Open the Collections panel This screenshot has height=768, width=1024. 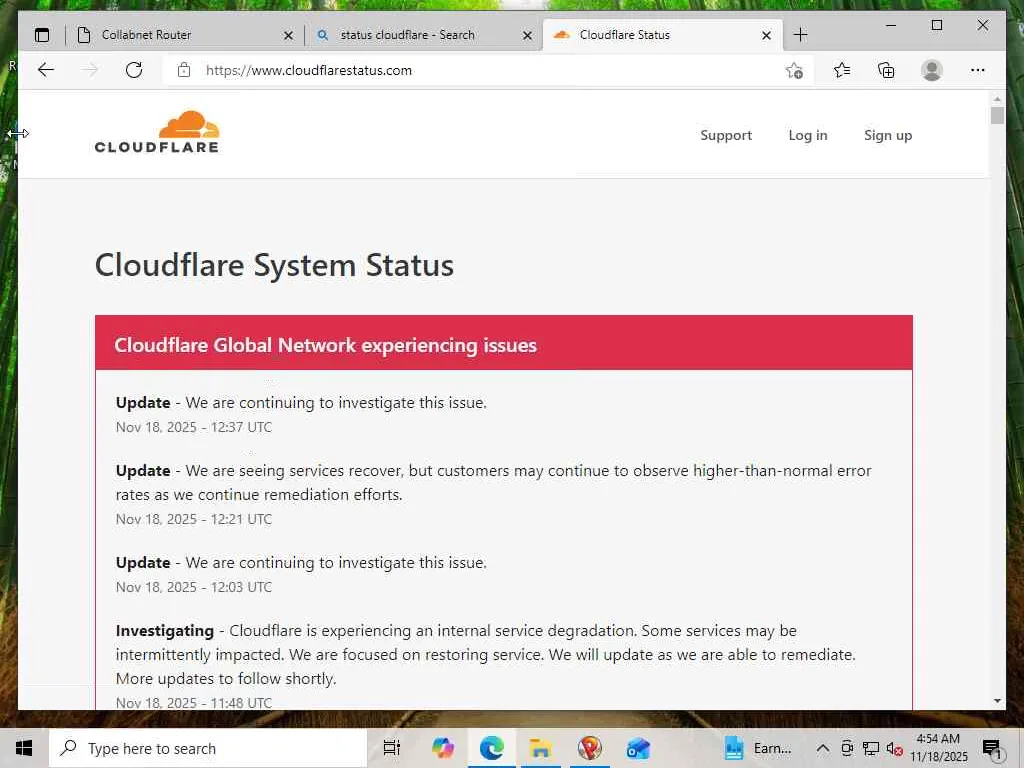pos(886,70)
